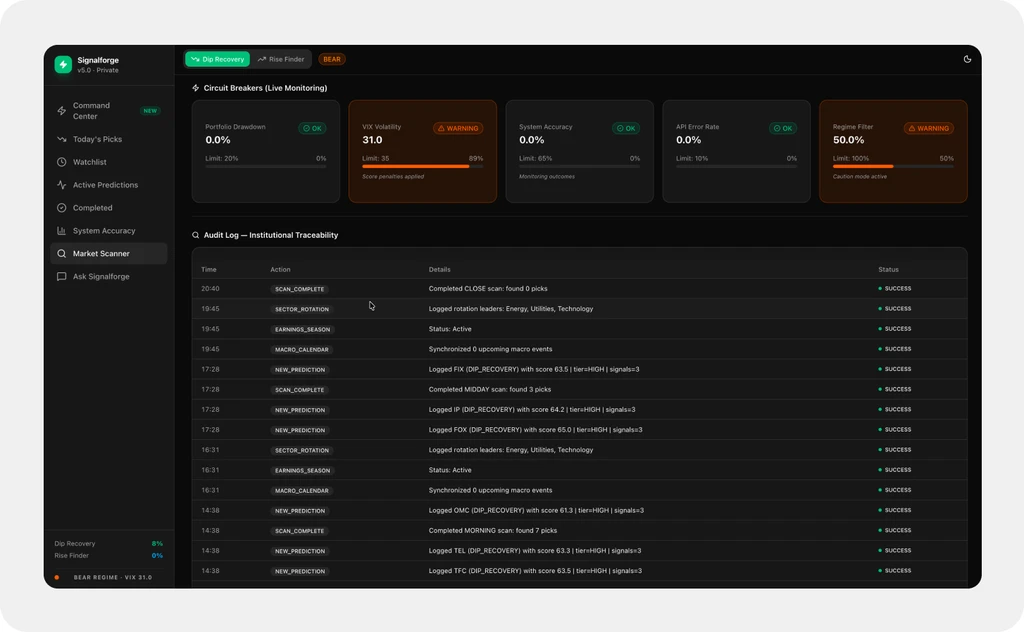1024x632 pixels.
Task: Click the Completed checkmark circle icon
Action: click(x=61, y=208)
